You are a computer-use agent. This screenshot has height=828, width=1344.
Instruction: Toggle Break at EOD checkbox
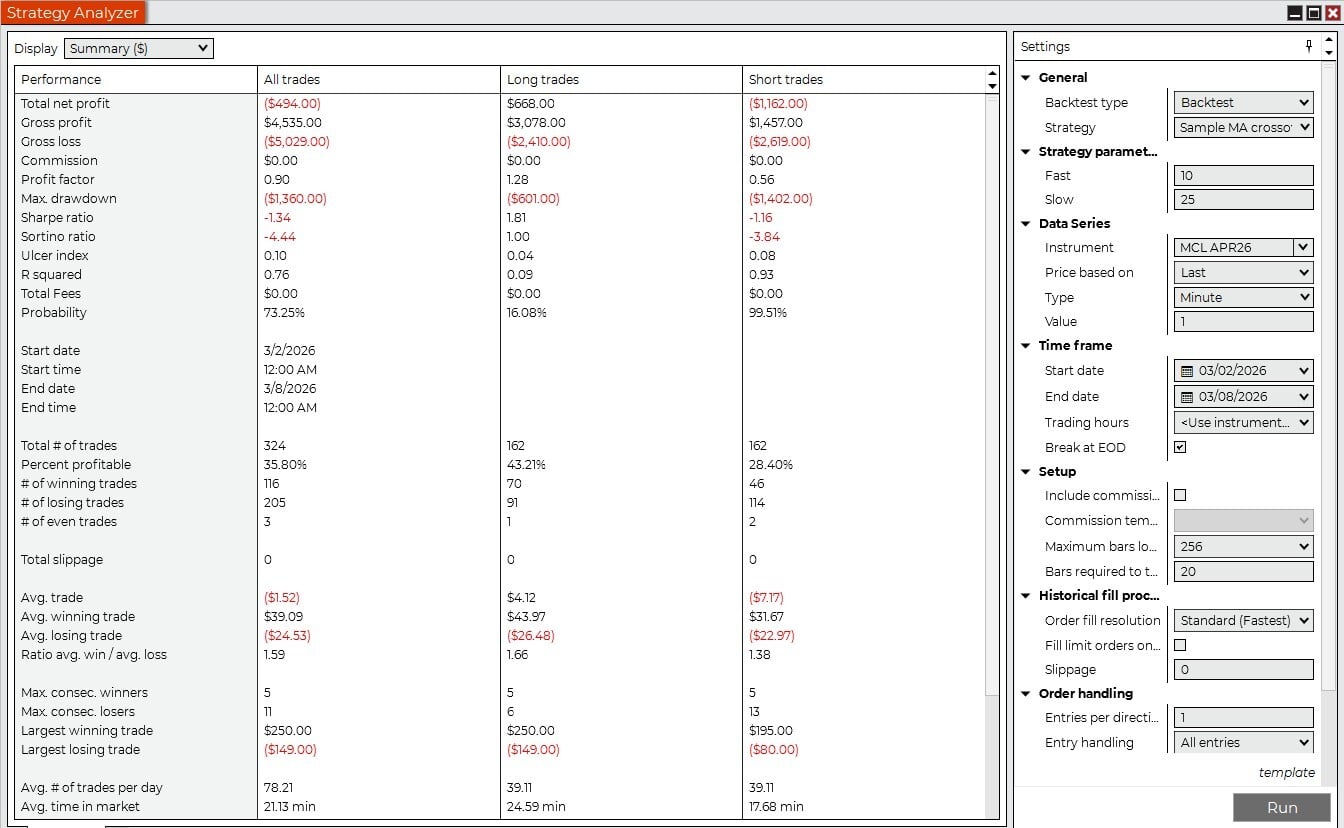point(1180,447)
